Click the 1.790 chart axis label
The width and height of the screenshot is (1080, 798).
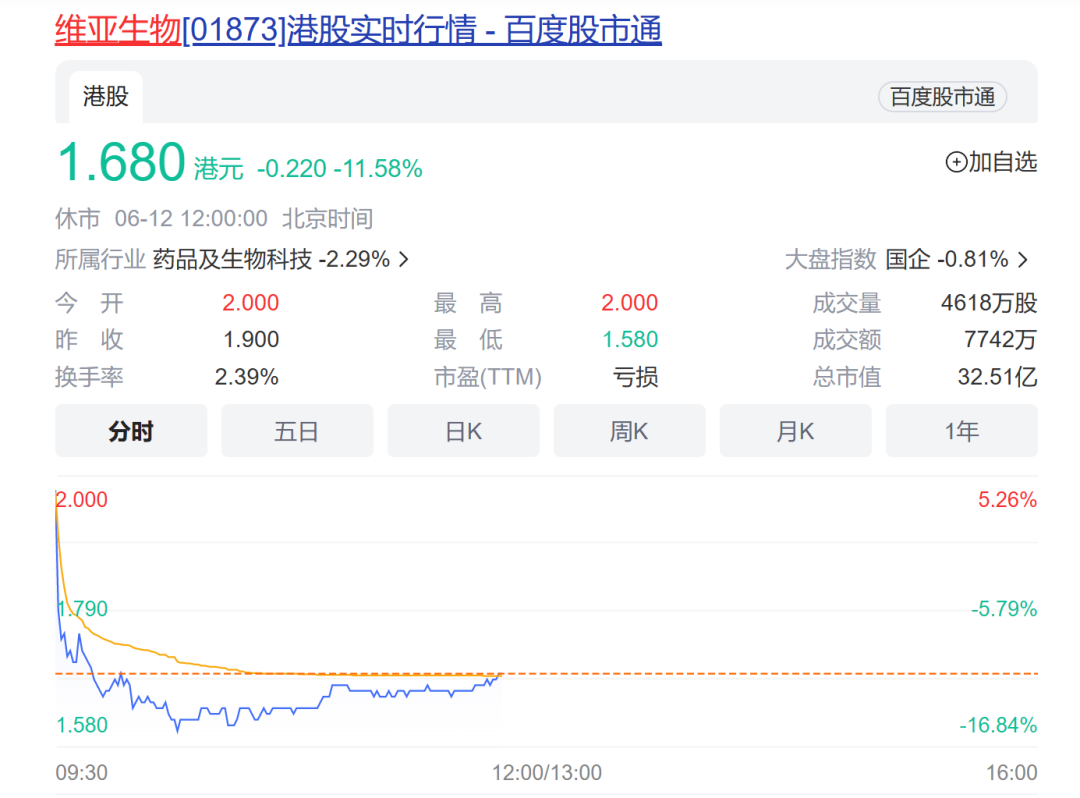tap(83, 609)
